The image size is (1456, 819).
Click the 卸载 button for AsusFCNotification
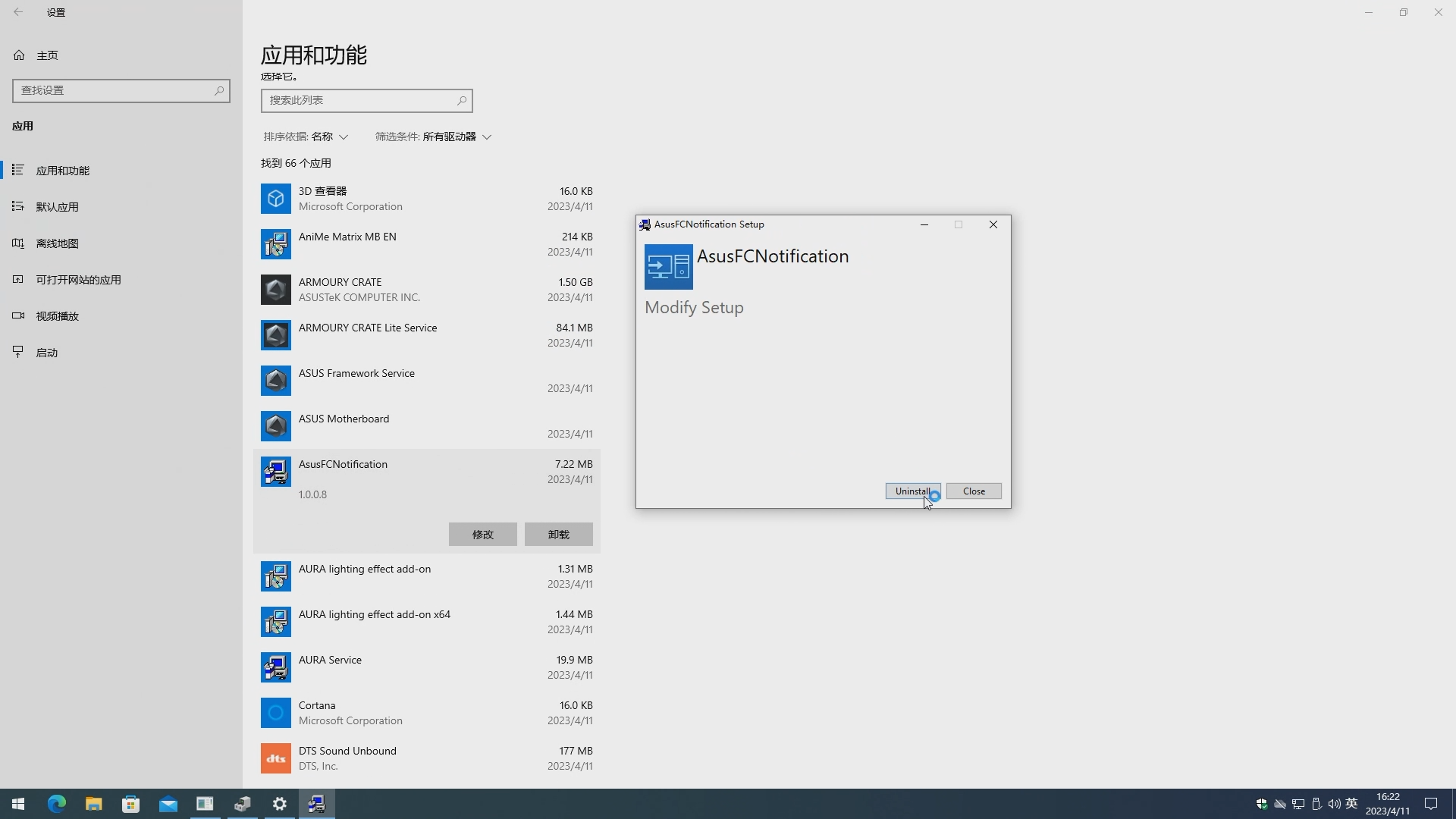[x=558, y=534]
